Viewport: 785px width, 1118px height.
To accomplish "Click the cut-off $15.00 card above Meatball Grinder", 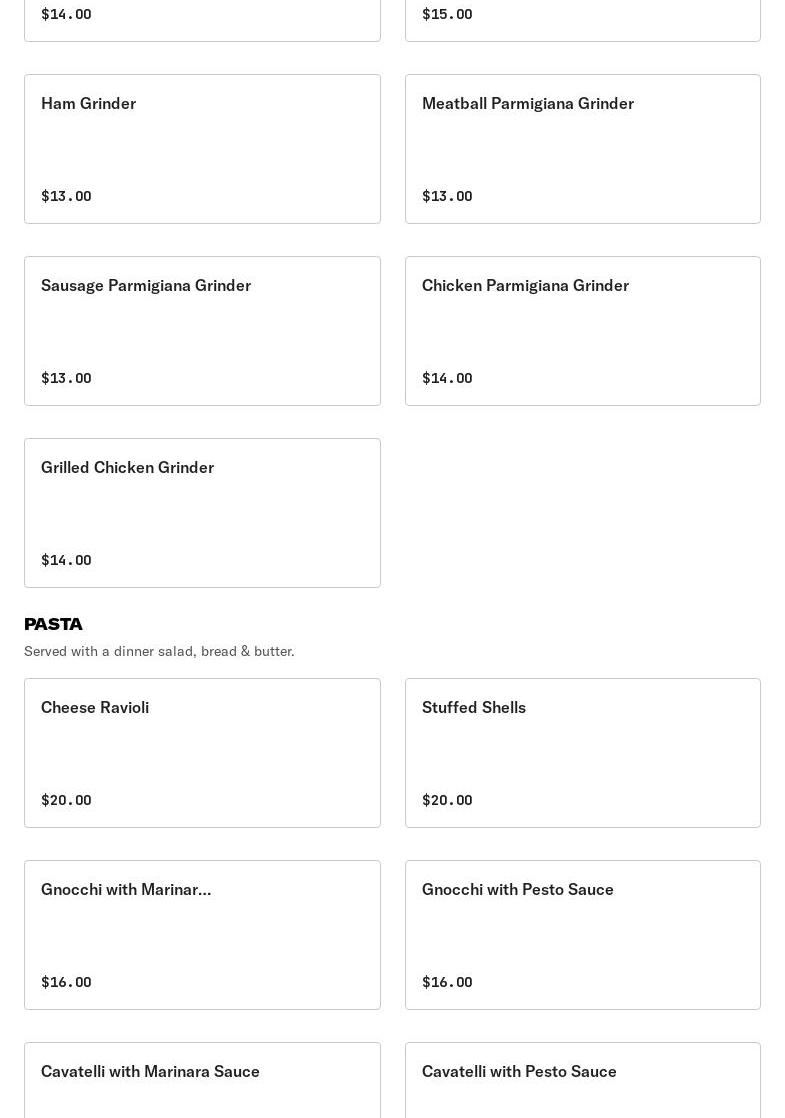I will click(582, 18).
